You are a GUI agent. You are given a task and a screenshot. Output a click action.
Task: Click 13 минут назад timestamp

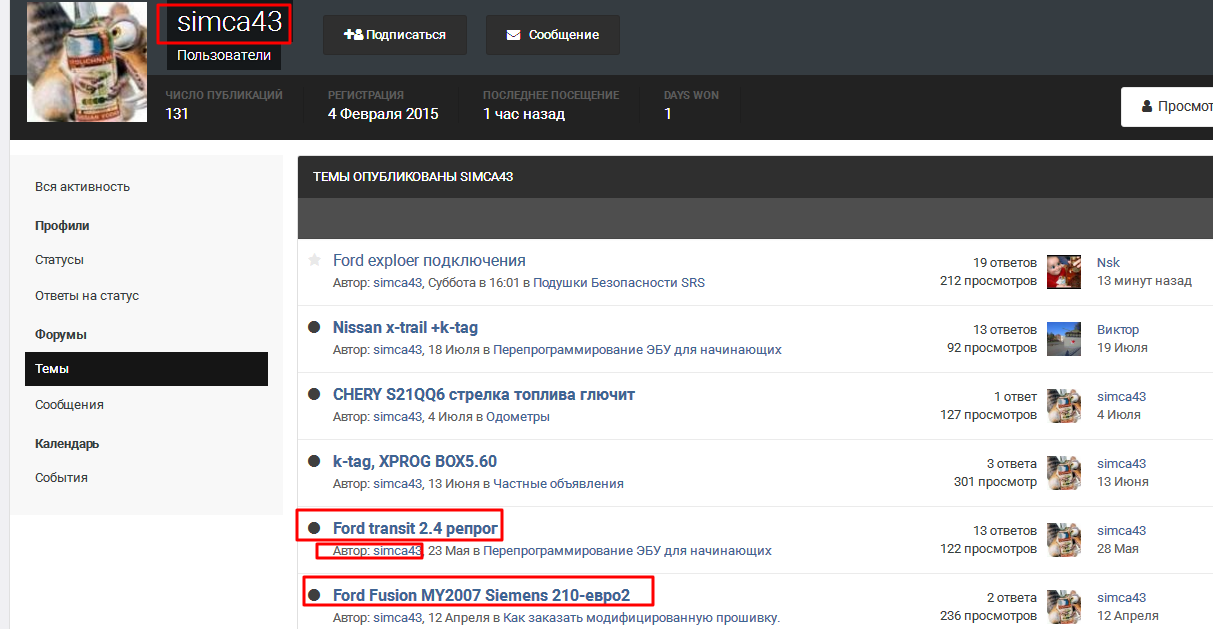tap(1144, 281)
